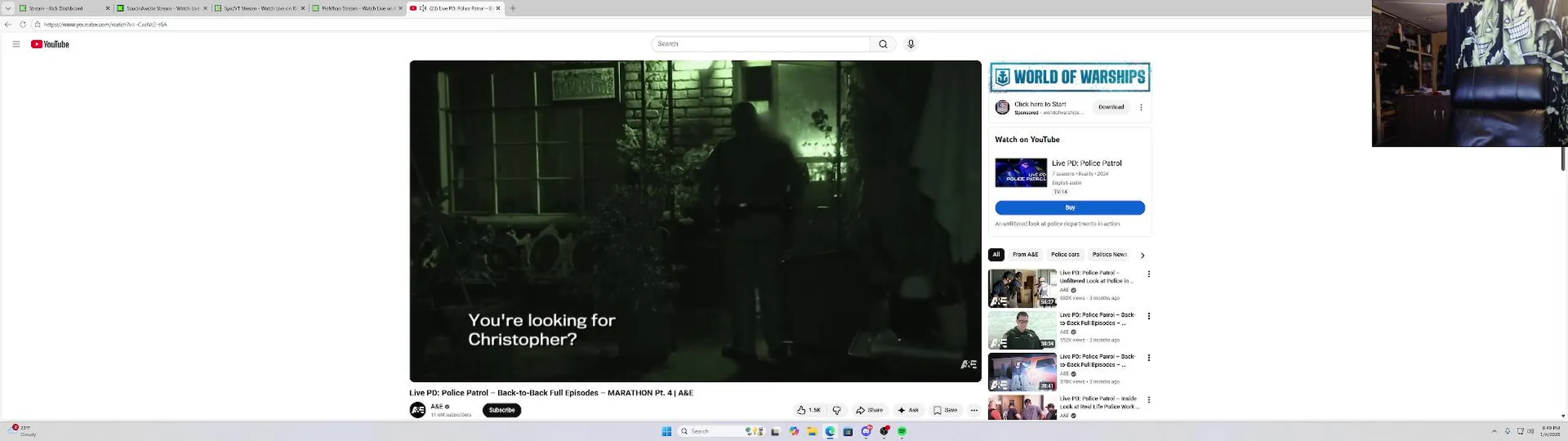Show more filter chips with right arrow

(x=1142, y=255)
